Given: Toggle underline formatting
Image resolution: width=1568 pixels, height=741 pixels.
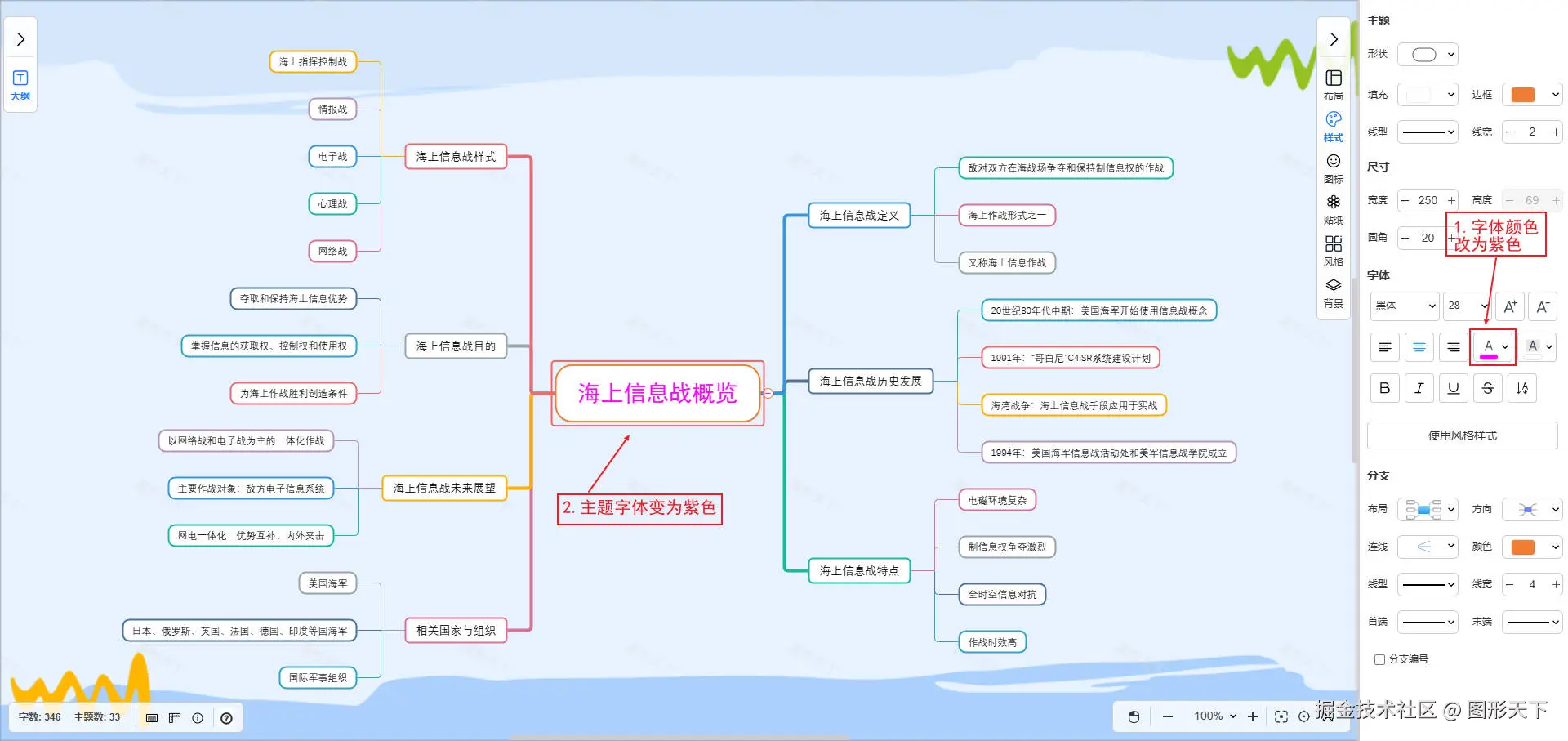Looking at the screenshot, I should tap(1454, 388).
